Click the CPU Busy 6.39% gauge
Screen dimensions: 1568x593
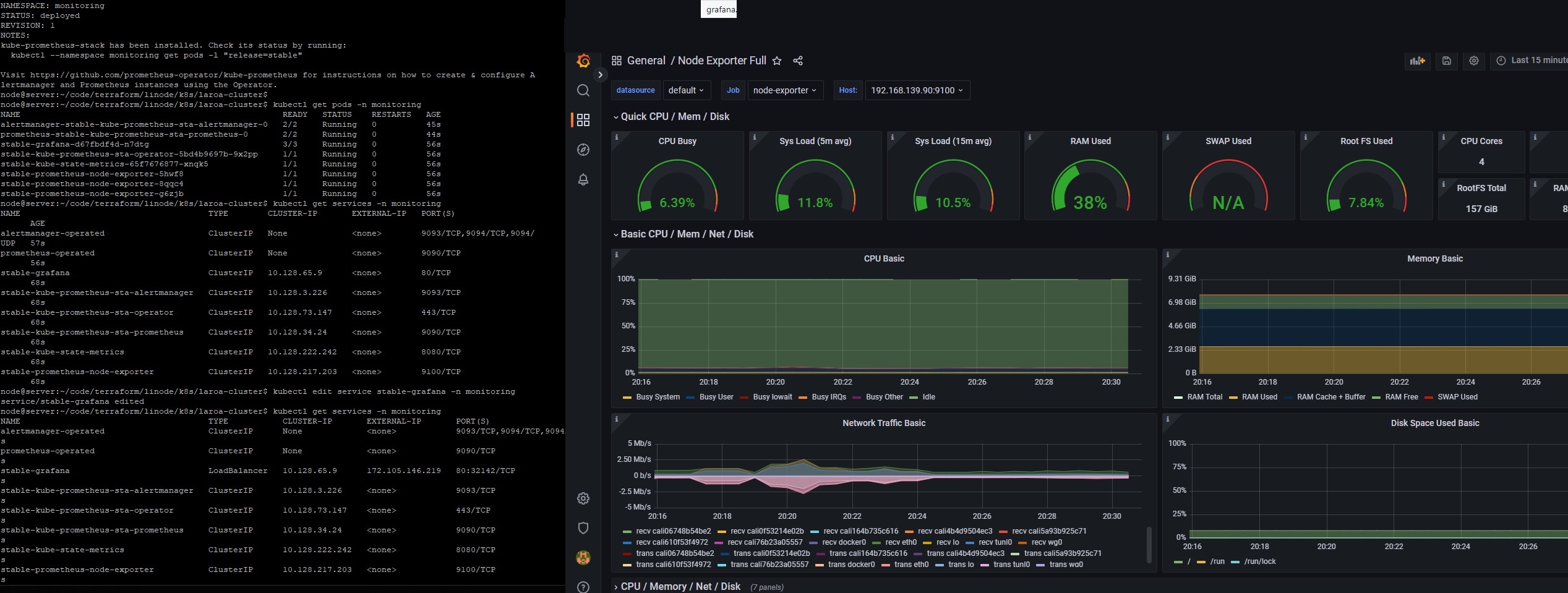677,186
